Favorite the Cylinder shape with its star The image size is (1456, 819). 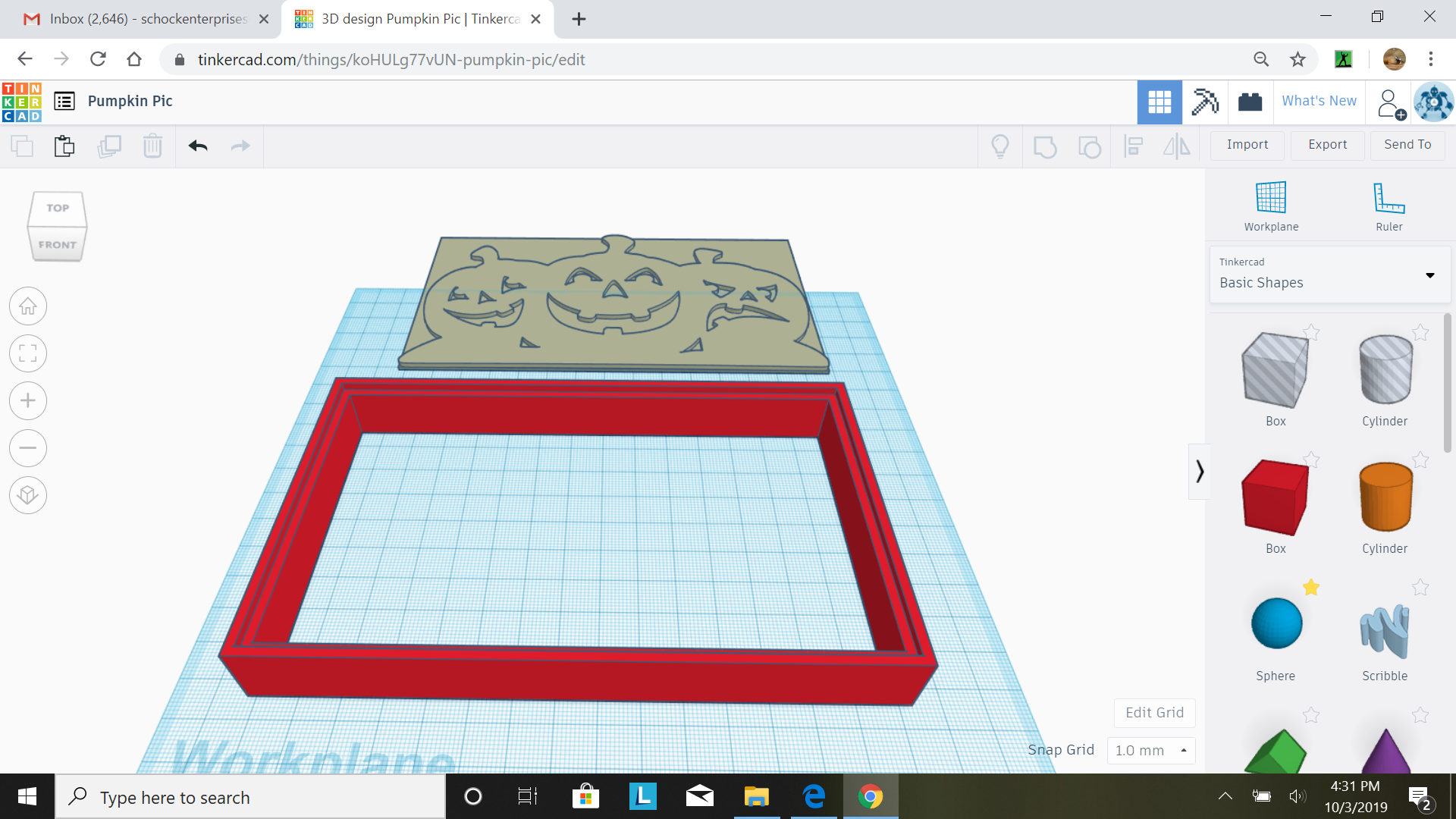point(1420,331)
